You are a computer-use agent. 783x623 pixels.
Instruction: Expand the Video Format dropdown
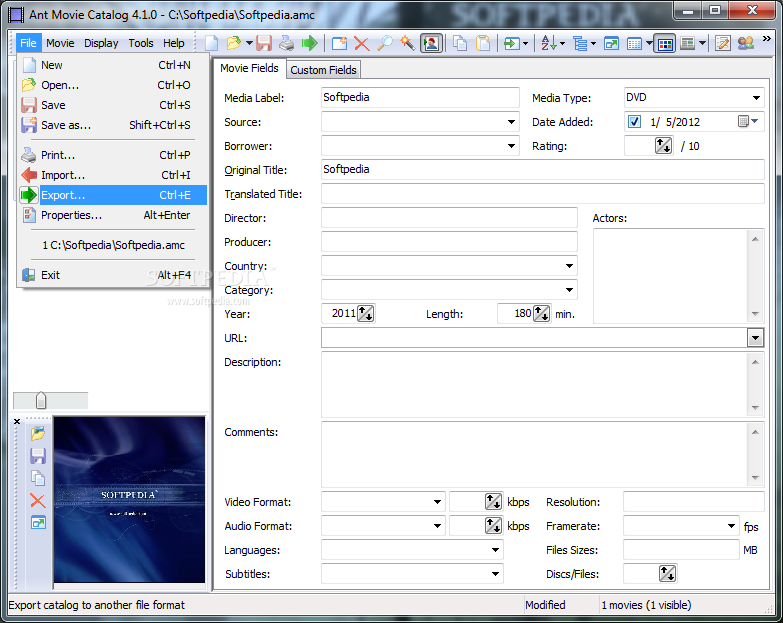tap(437, 502)
